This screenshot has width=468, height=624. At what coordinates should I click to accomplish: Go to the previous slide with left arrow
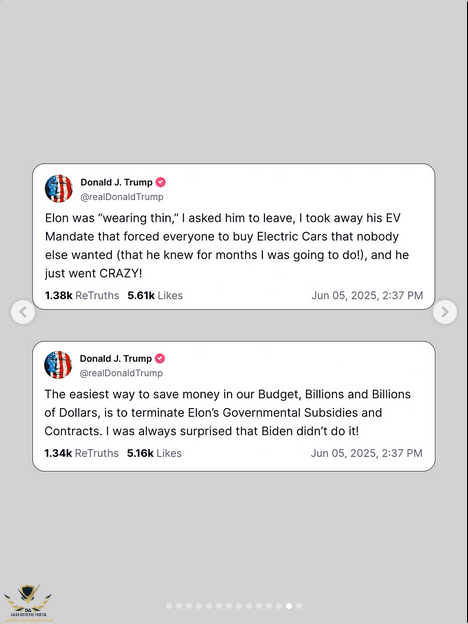[23, 312]
